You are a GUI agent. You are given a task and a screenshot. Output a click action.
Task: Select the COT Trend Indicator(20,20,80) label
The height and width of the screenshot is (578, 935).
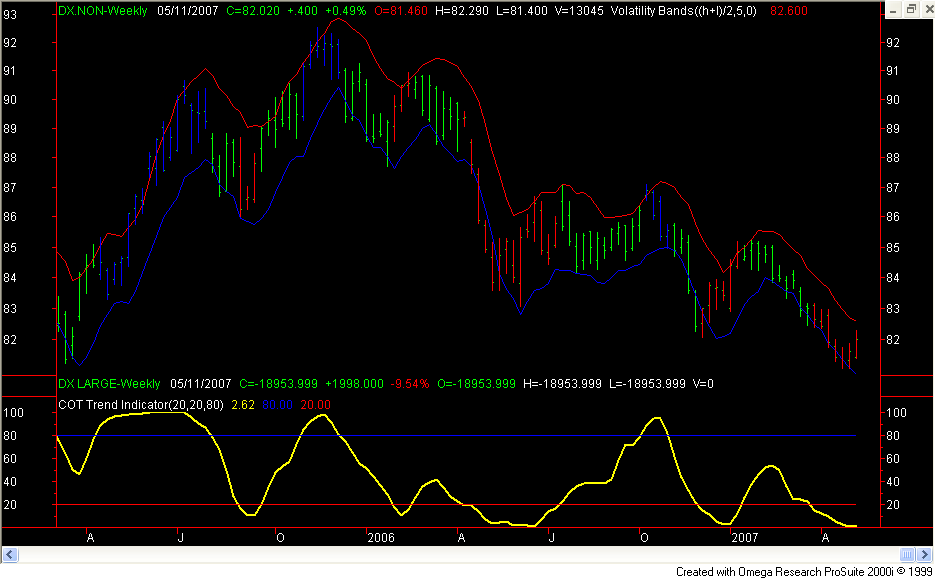click(141, 404)
